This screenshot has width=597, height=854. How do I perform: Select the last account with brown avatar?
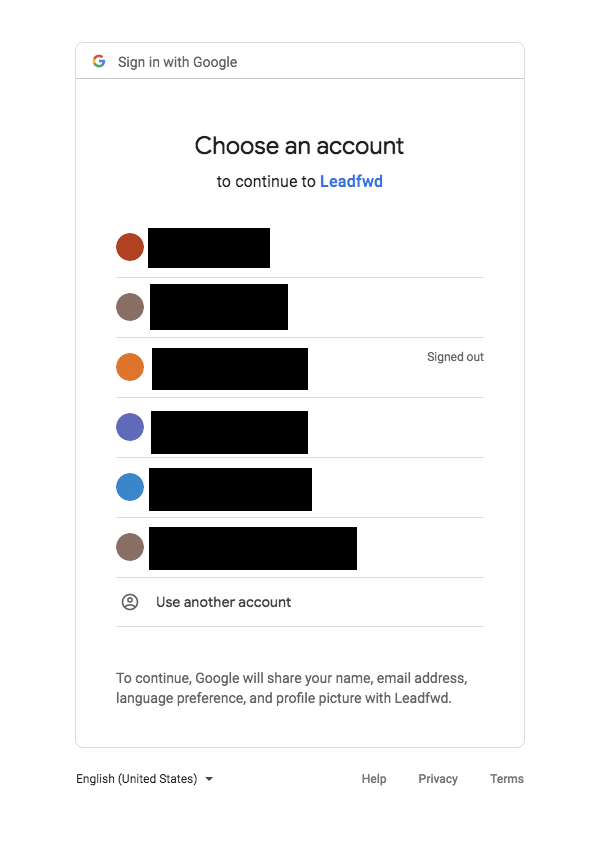(300, 547)
